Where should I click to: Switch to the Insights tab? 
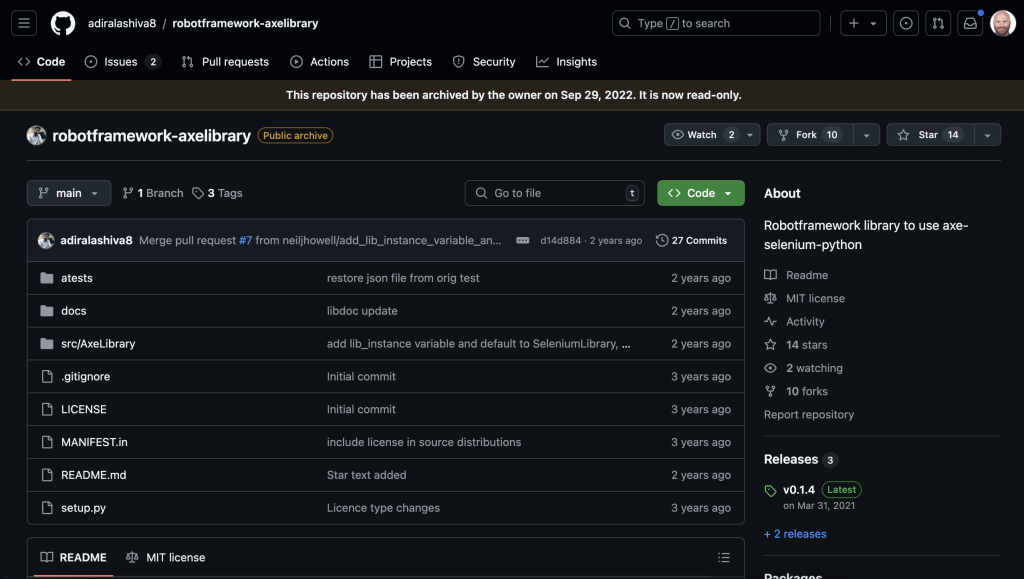[566, 62]
